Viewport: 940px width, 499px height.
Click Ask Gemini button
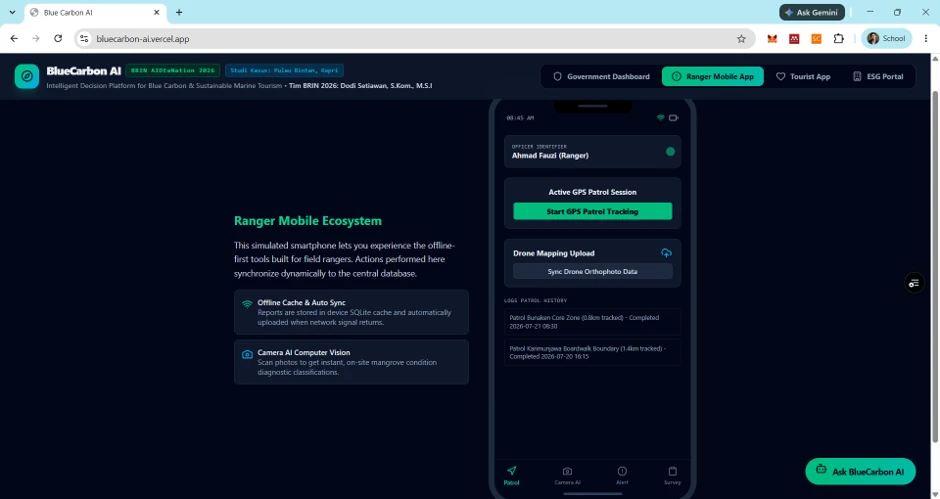click(812, 12)
